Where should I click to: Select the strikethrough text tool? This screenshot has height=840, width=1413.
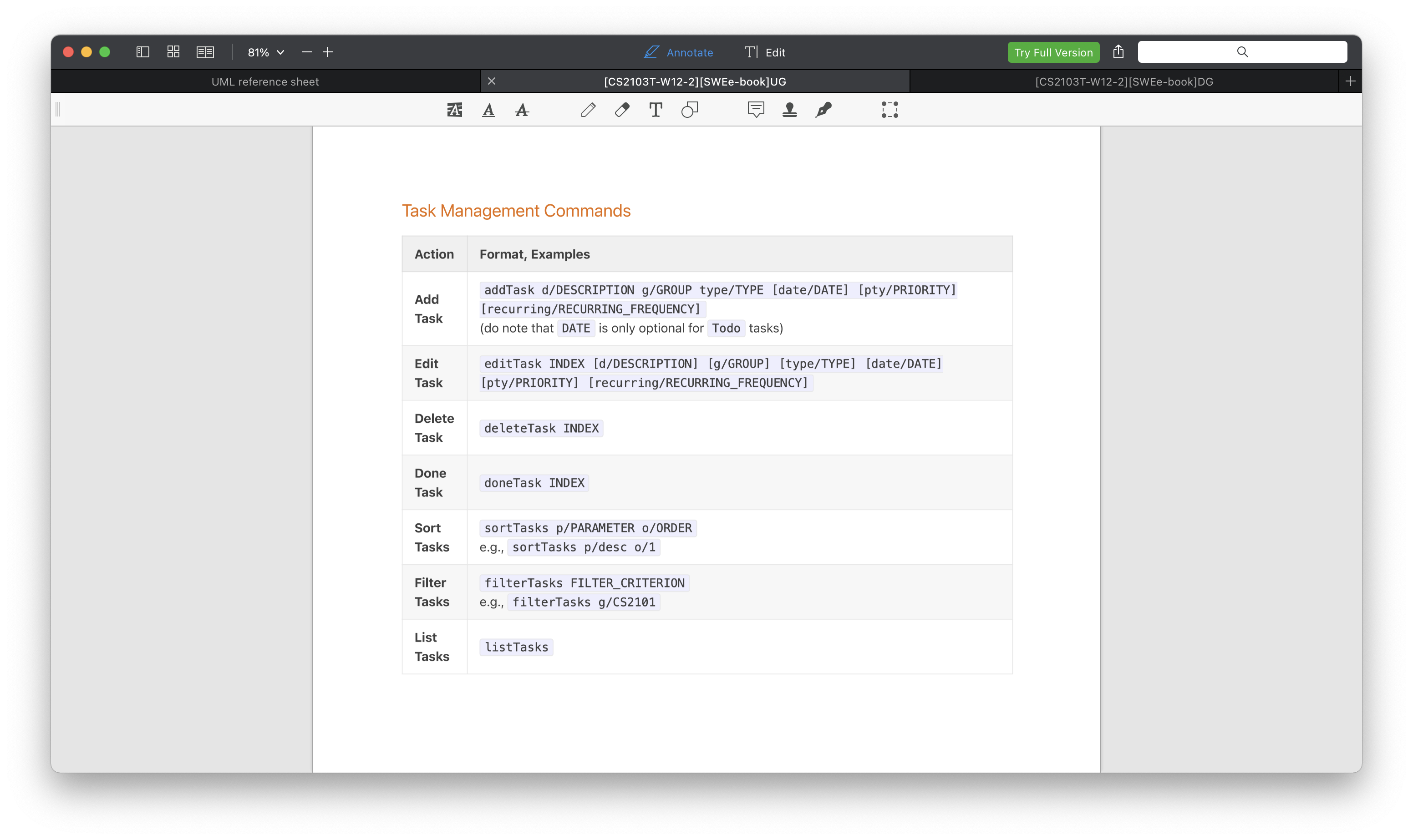[x=522, y=110]
